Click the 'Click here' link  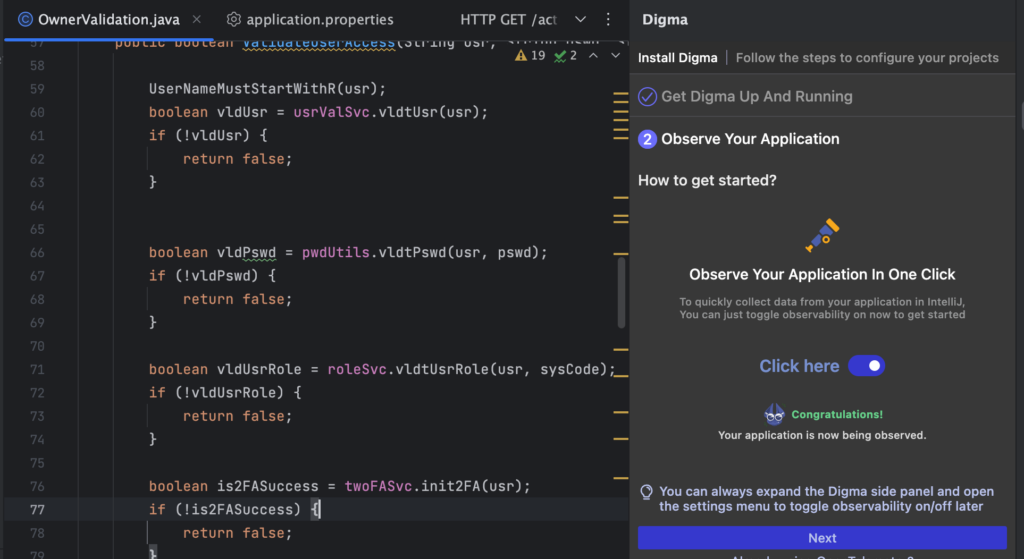click(799, 366)
